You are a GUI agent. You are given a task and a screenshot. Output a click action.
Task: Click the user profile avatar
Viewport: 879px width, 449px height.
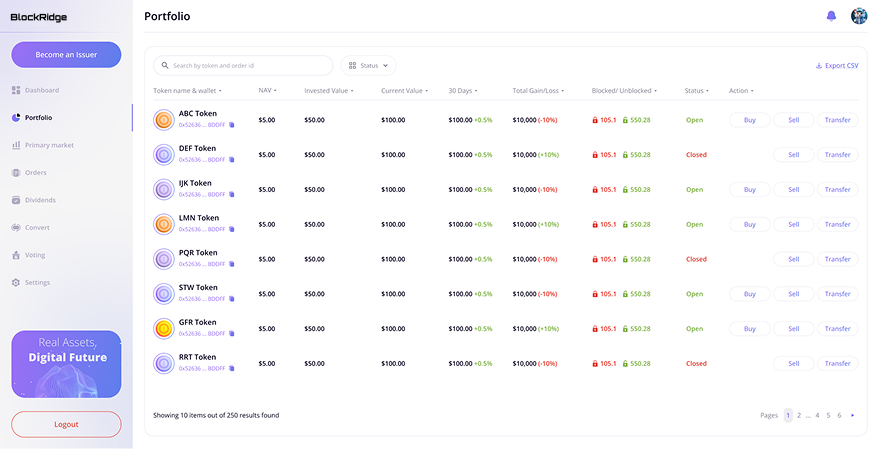859,16
